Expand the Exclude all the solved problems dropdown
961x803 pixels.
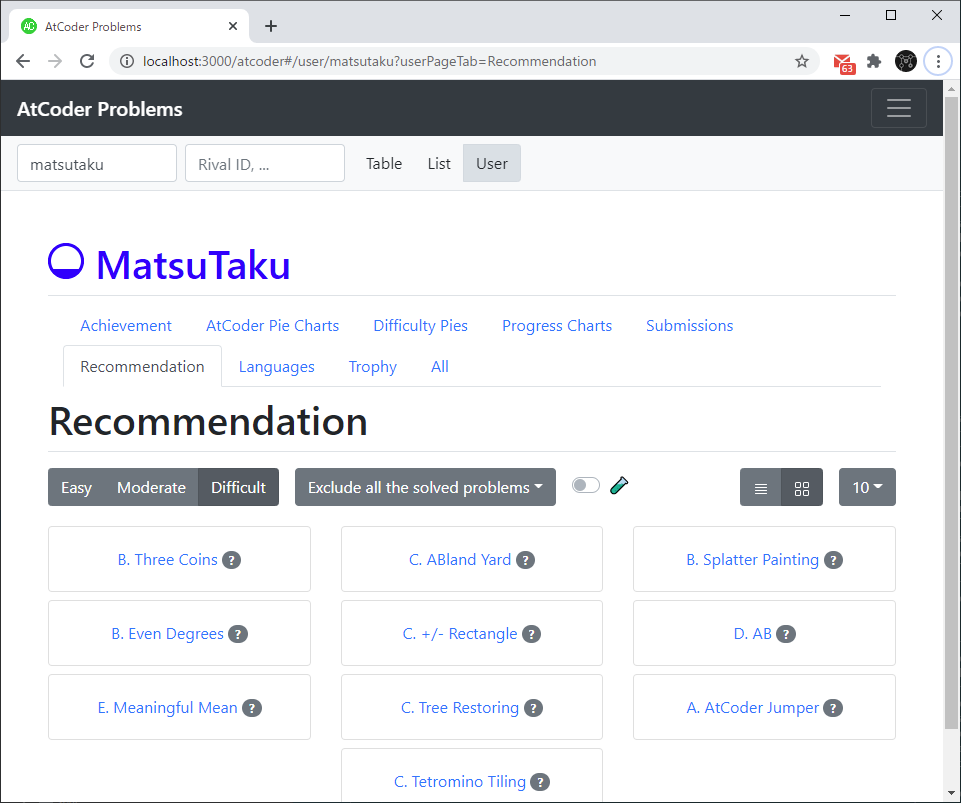click(425, 487)
